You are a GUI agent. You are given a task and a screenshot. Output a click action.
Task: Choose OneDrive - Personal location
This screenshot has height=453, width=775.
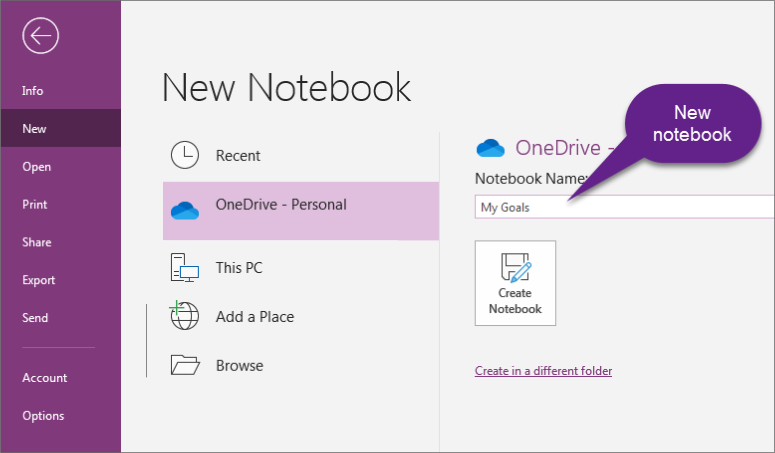(x=301, y=211)
